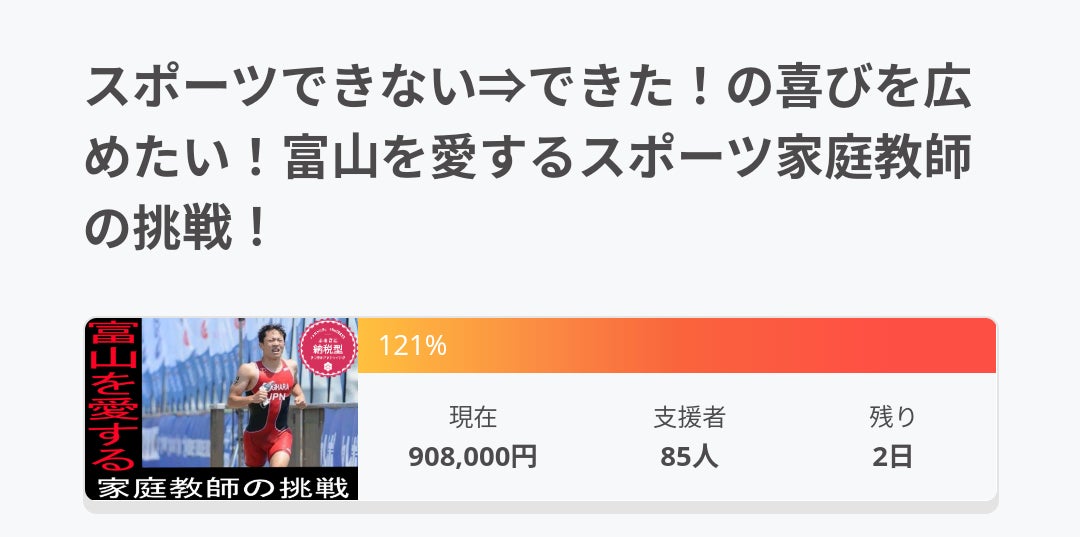Click the 現在 label
Image resolution: width=1080 pixels, height=537 pixels.
(x=473, y=417)
